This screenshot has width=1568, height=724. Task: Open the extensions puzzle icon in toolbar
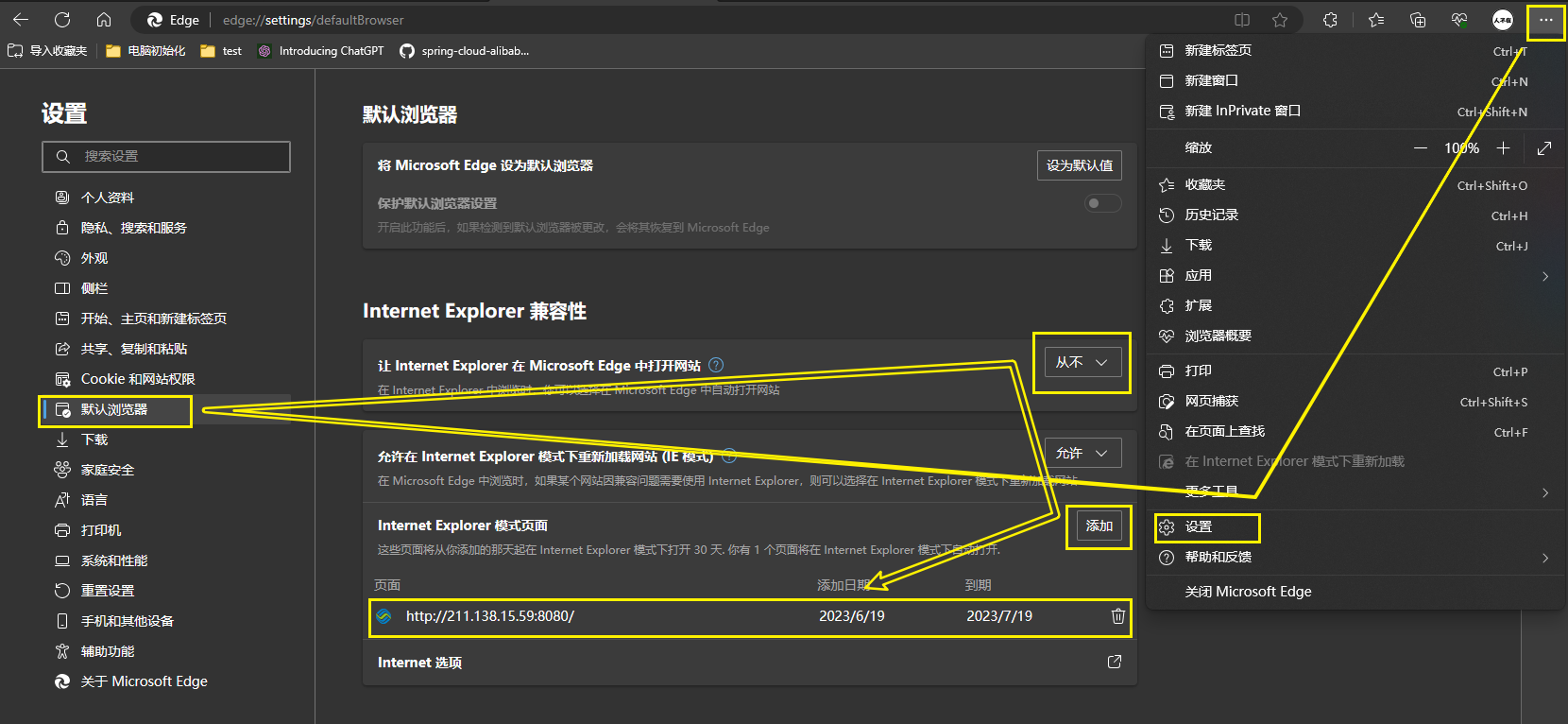pyautogui.click(x=1330, y=20)
